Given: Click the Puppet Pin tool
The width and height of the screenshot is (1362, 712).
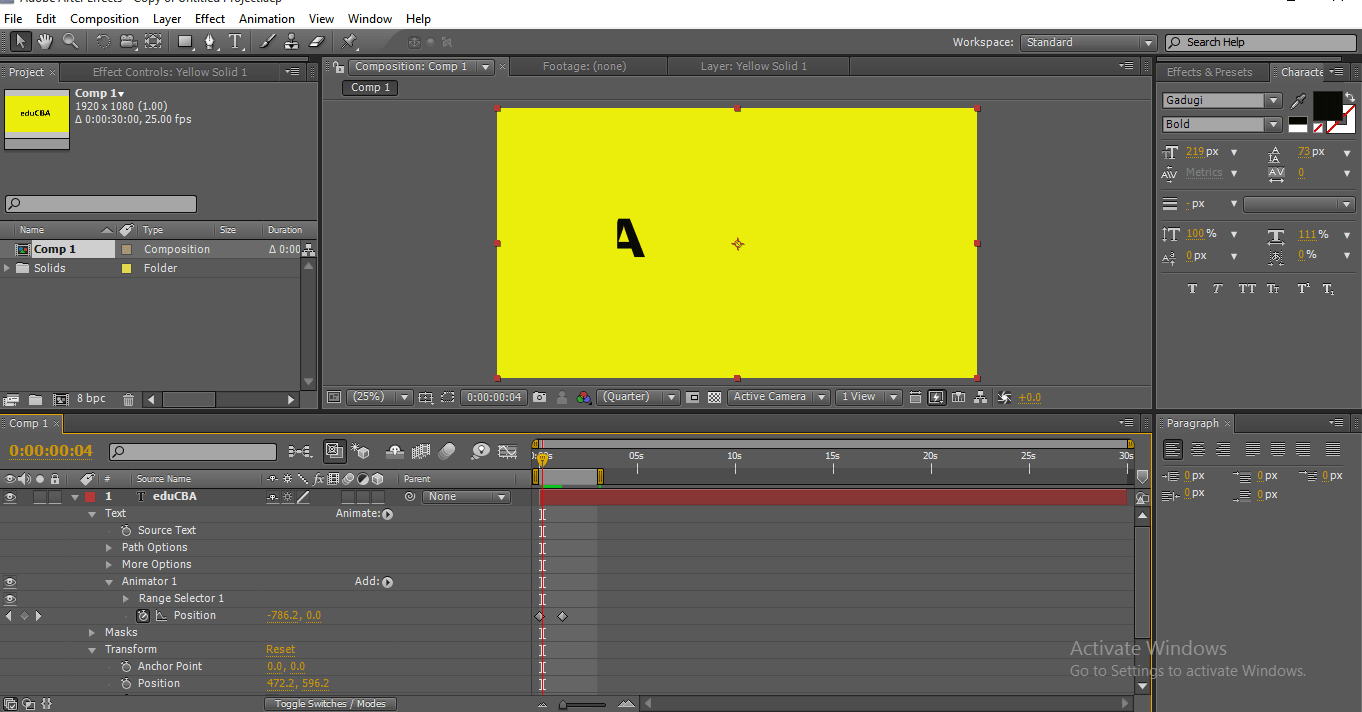Looking at the screenshot, I should tap(349, 41).
